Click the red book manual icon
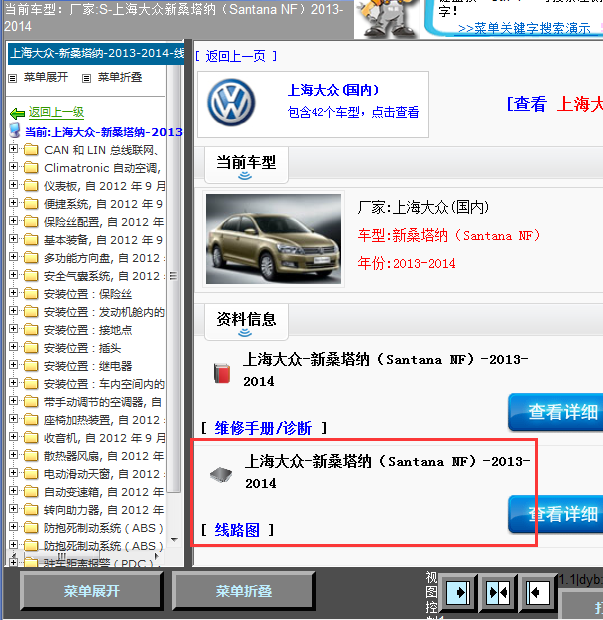This screenshot has width=603, height=620. tap(222, 373)
